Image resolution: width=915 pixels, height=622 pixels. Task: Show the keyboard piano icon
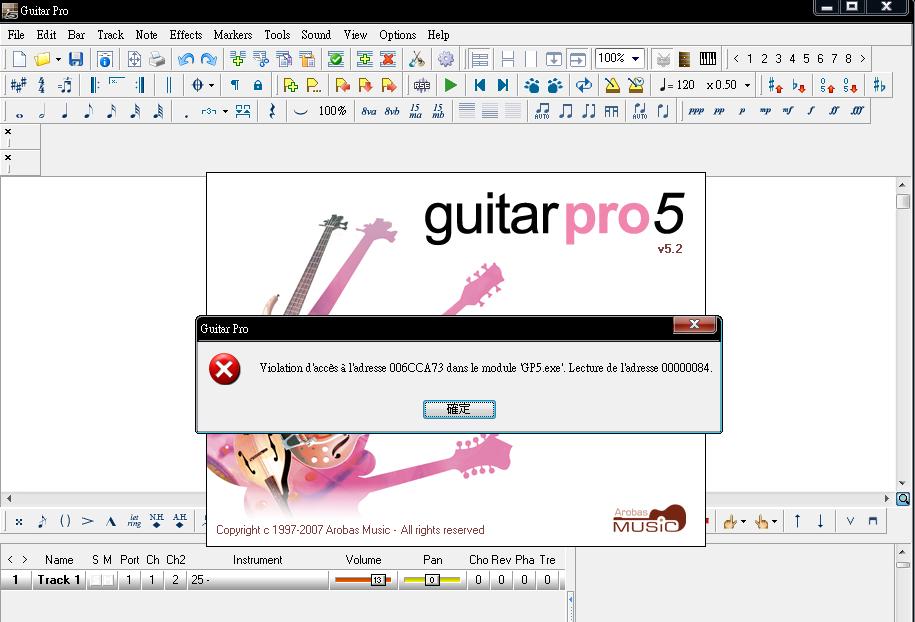708,59
